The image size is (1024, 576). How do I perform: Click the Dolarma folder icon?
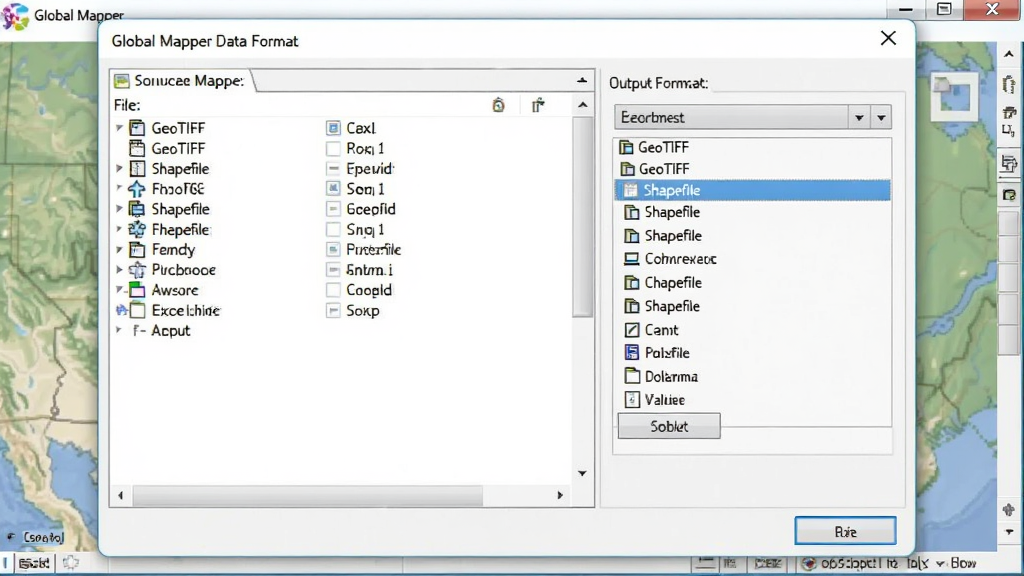[x=631, y=376]
